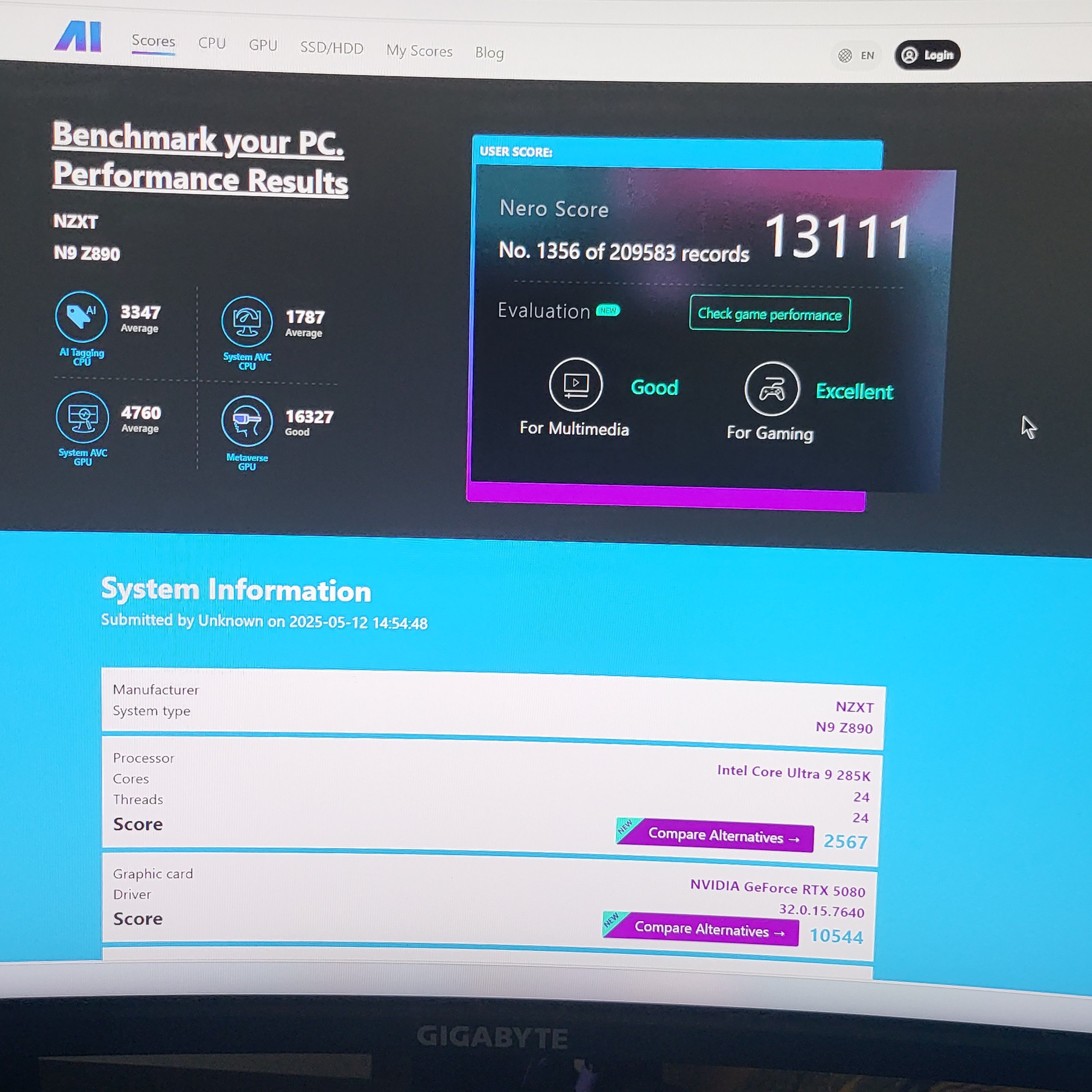Click the System Information heading
The height and width of the screenshot is (1092, 1092).
236,589
